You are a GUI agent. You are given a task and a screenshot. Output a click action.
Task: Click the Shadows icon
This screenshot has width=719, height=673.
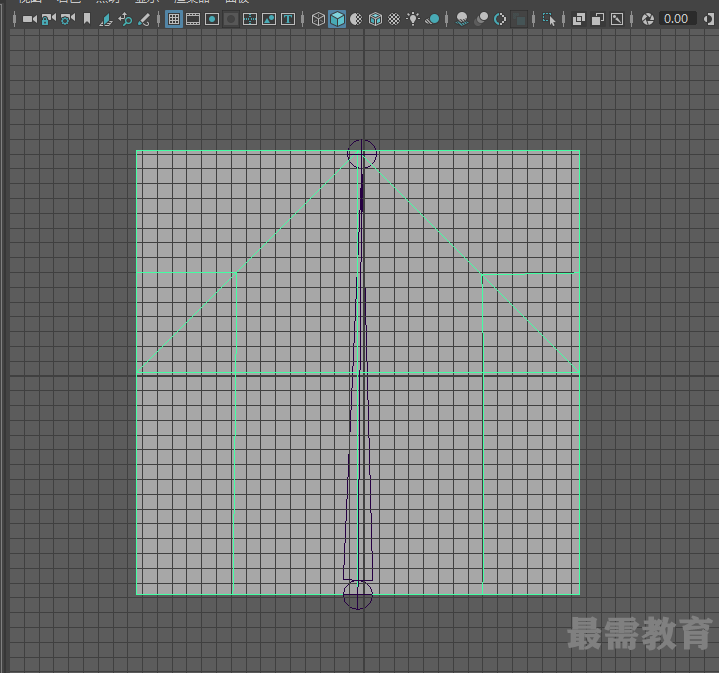coord(432,19)
